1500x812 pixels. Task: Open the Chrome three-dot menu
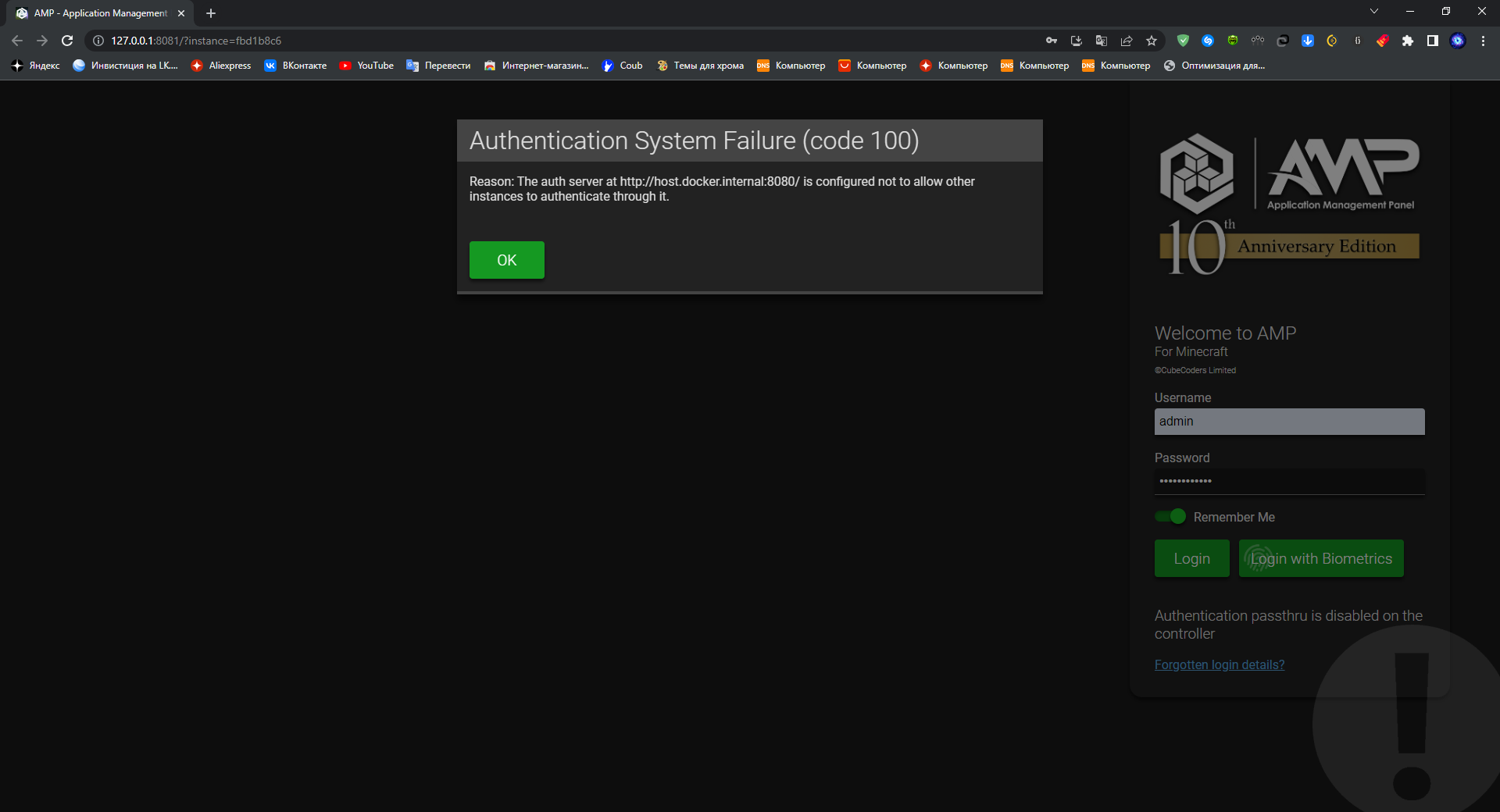[1483, 41]
